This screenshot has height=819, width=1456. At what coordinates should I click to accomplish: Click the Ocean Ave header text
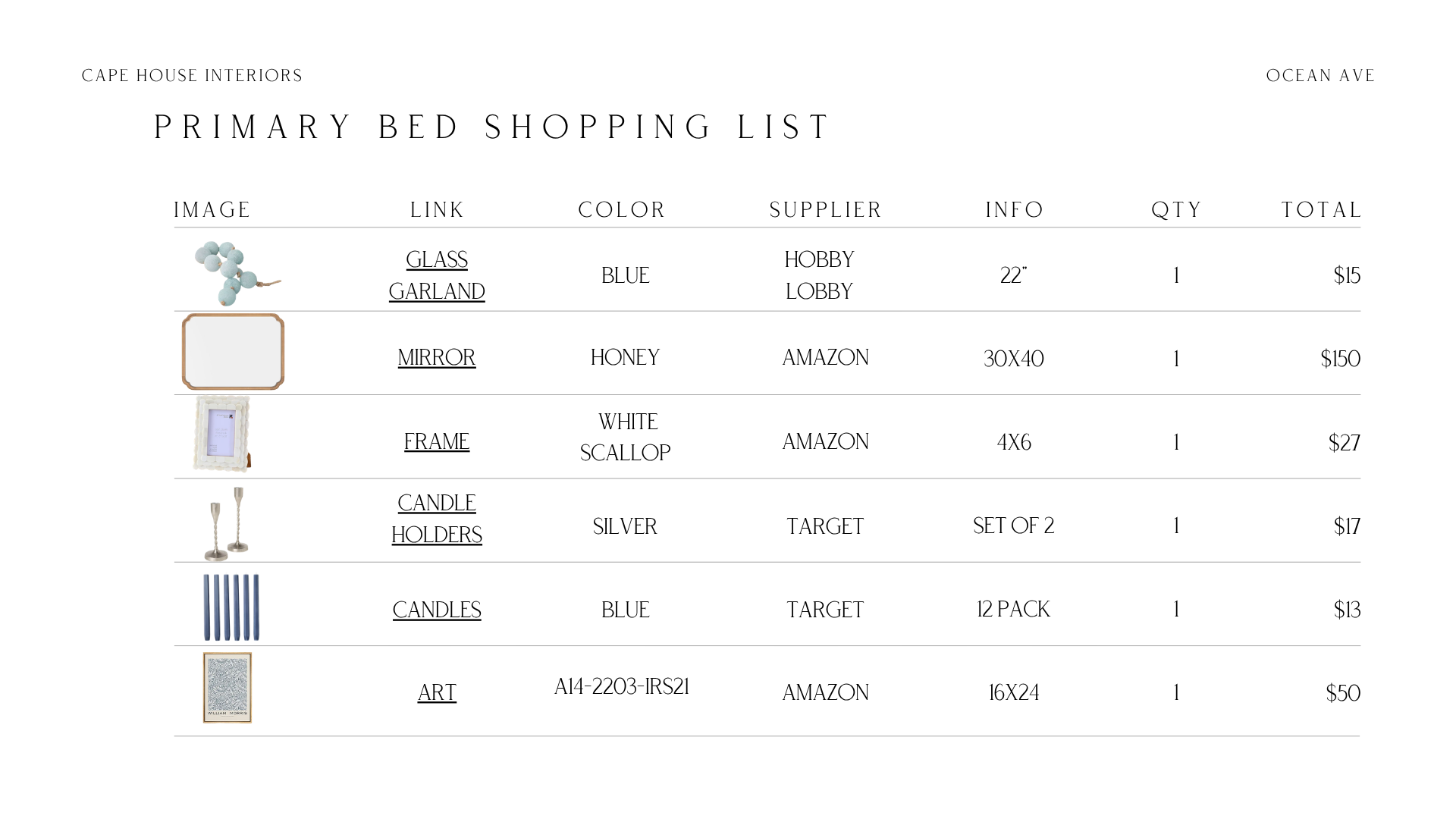point(1320,76)
